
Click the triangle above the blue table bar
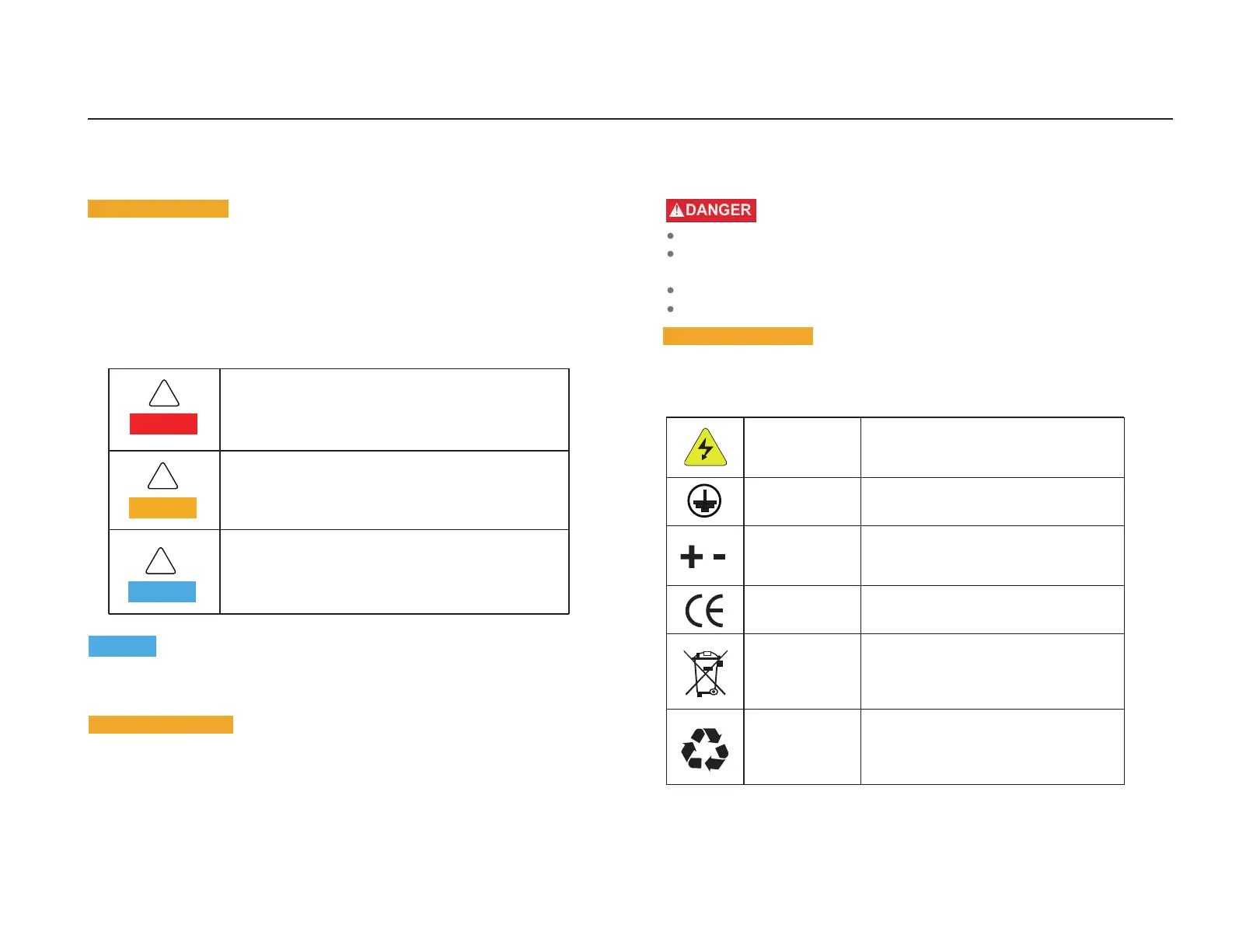click(x=161, y=560)
